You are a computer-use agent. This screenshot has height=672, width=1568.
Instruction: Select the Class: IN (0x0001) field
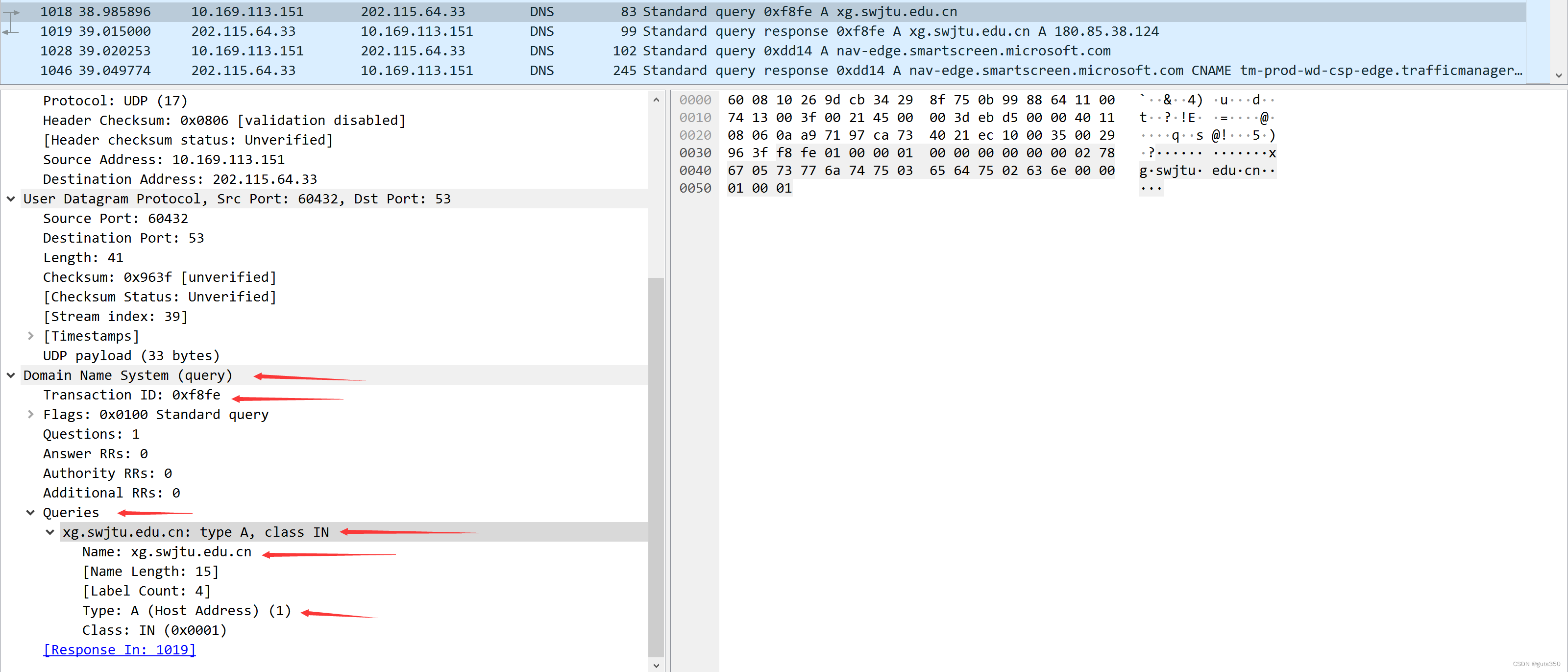pyautogui.click(x=155, y=631)
